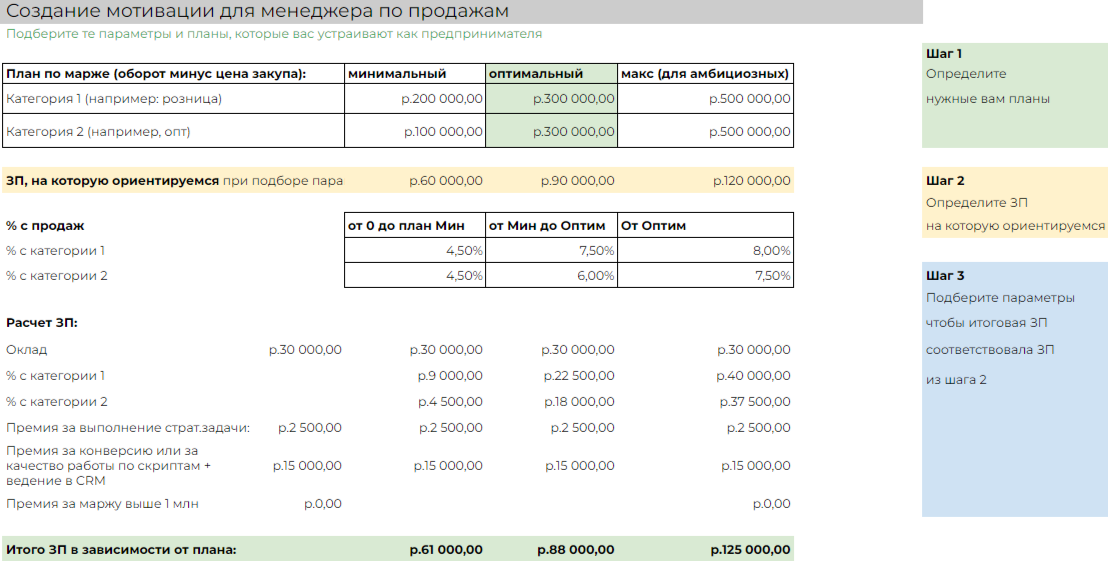Click 'р.2 500,00' in the макс column
Viewport: 1108px width, 561px height.
pos(758,428)
